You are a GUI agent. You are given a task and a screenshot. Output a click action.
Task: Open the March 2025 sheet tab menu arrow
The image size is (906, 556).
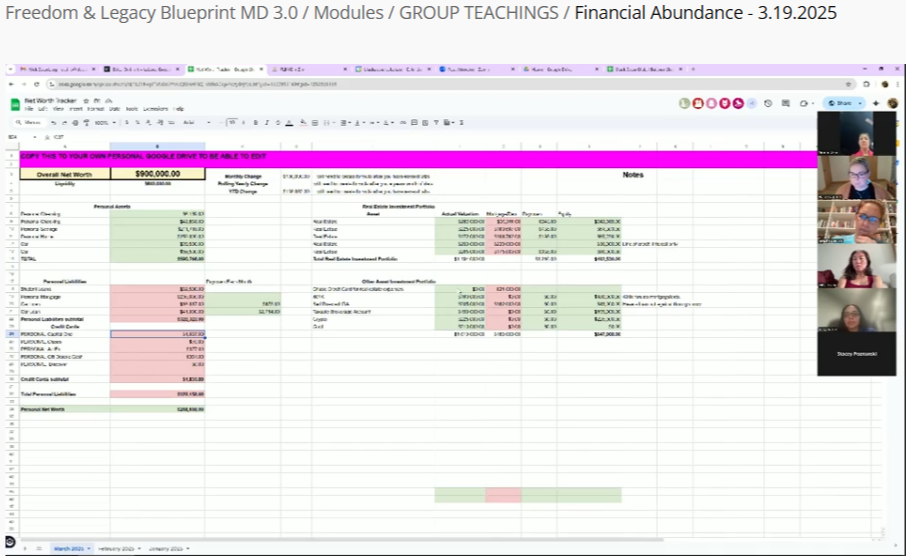89,548
